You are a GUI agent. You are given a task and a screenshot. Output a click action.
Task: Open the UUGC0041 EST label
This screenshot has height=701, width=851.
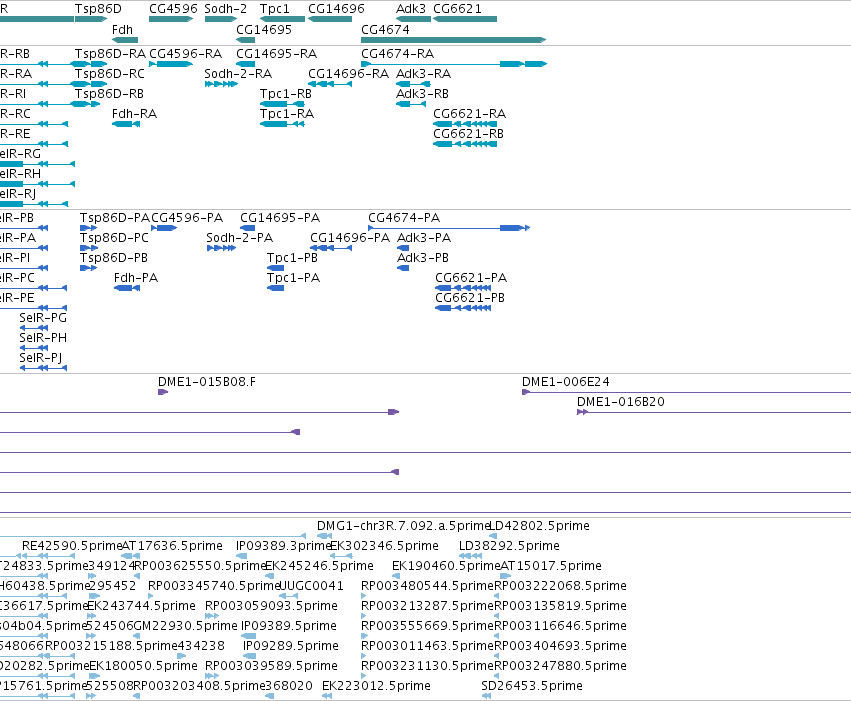[311, 587]
